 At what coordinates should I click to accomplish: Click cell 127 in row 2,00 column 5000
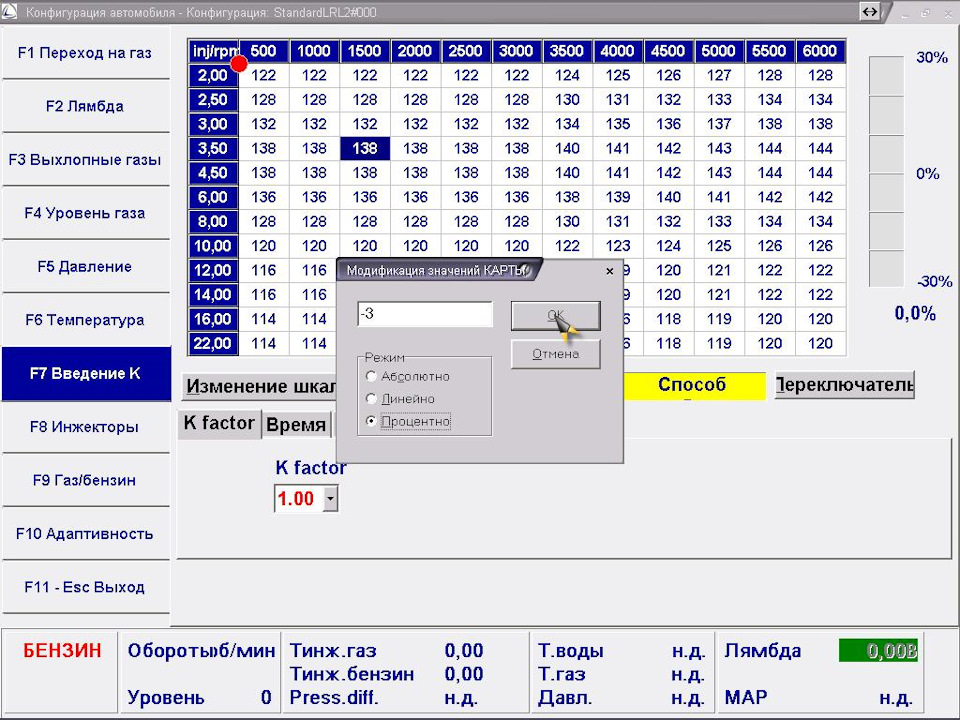tap(719, 75)
